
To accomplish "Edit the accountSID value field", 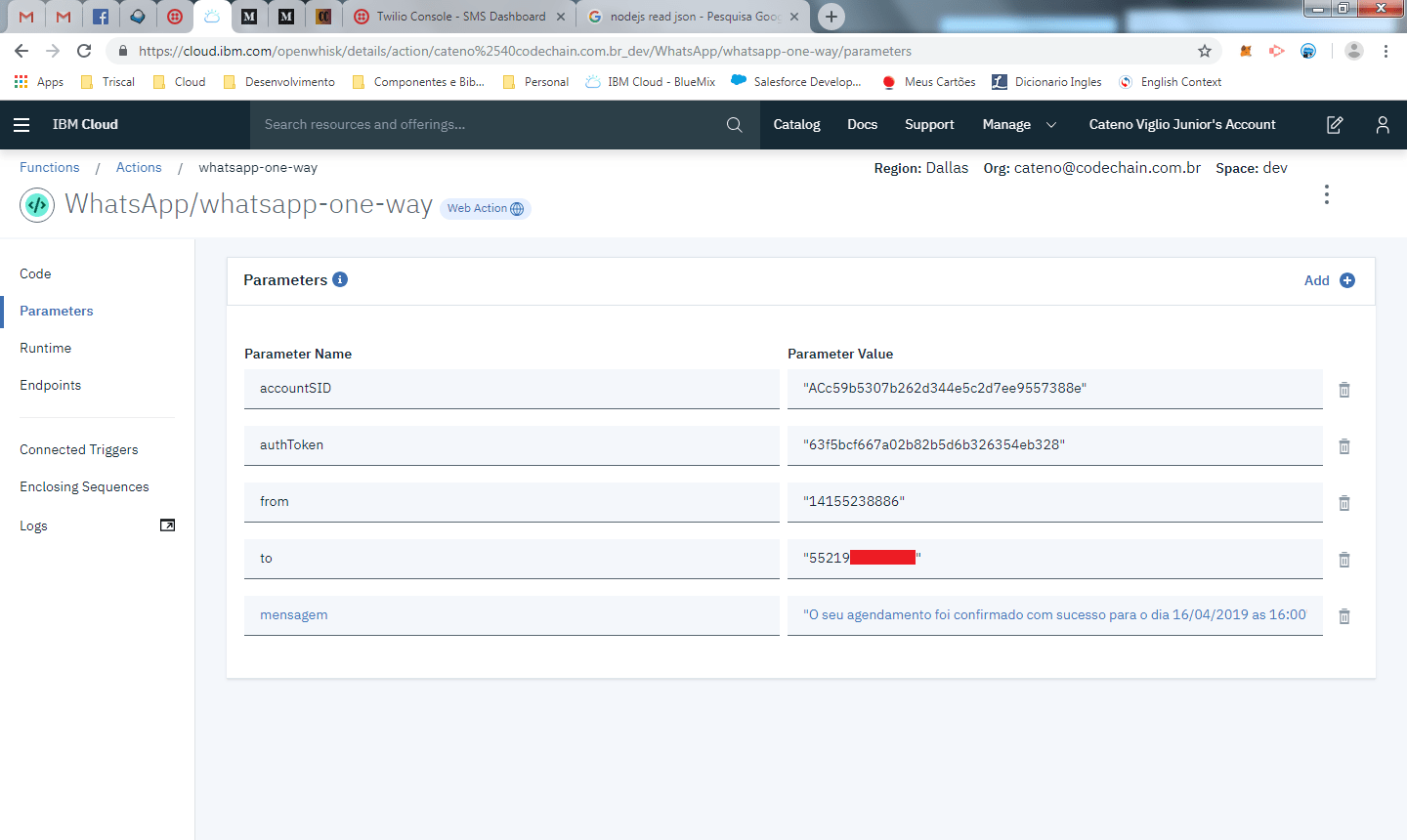I will coord(1055,388).
